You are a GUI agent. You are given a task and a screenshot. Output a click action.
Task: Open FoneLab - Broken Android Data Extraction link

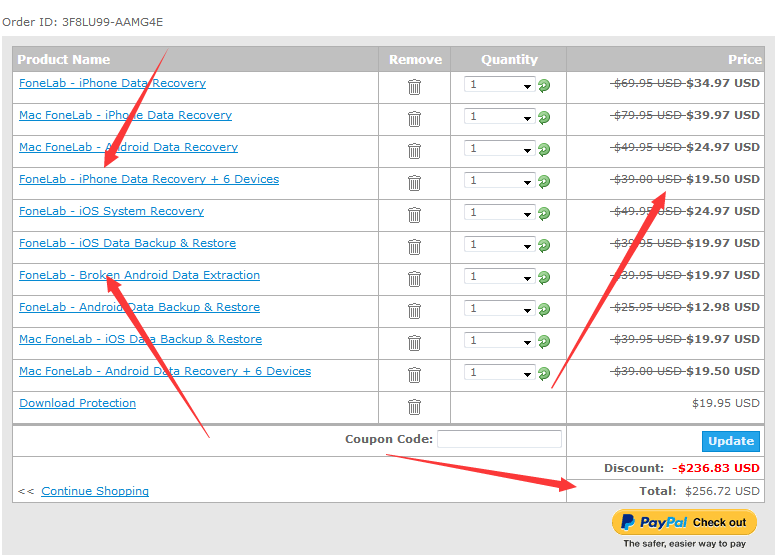tap(139, 275)
